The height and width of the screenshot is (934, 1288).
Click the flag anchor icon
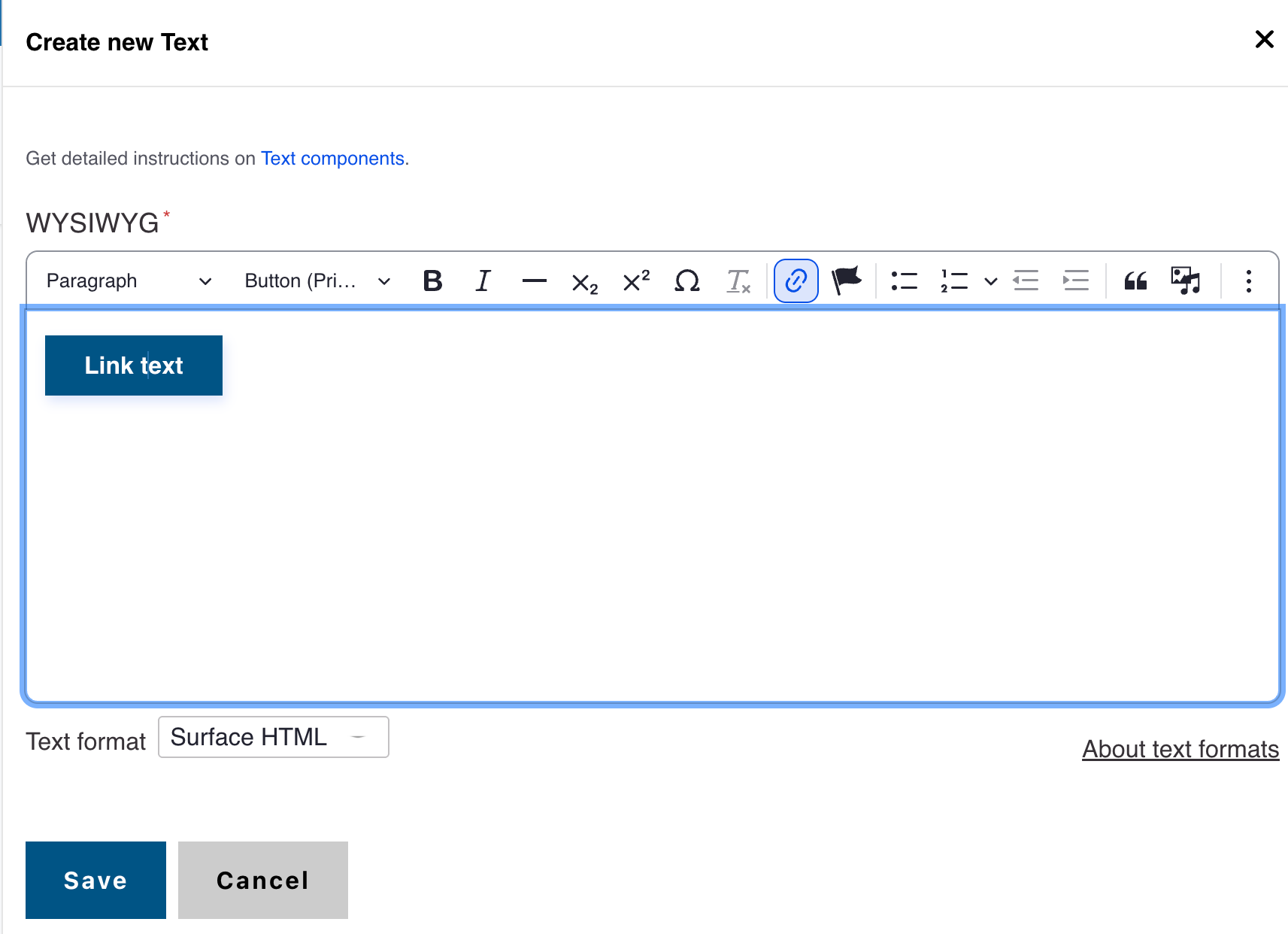click(x=846, y=281)
